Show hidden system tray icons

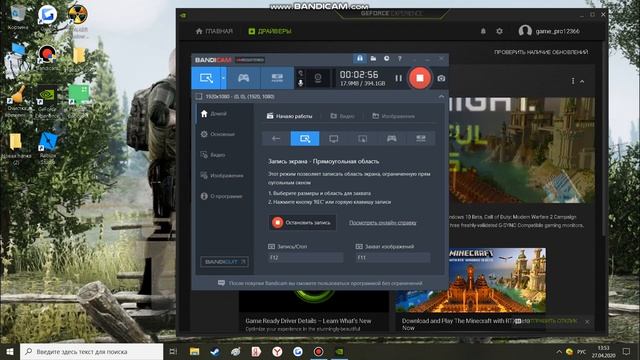559,351
